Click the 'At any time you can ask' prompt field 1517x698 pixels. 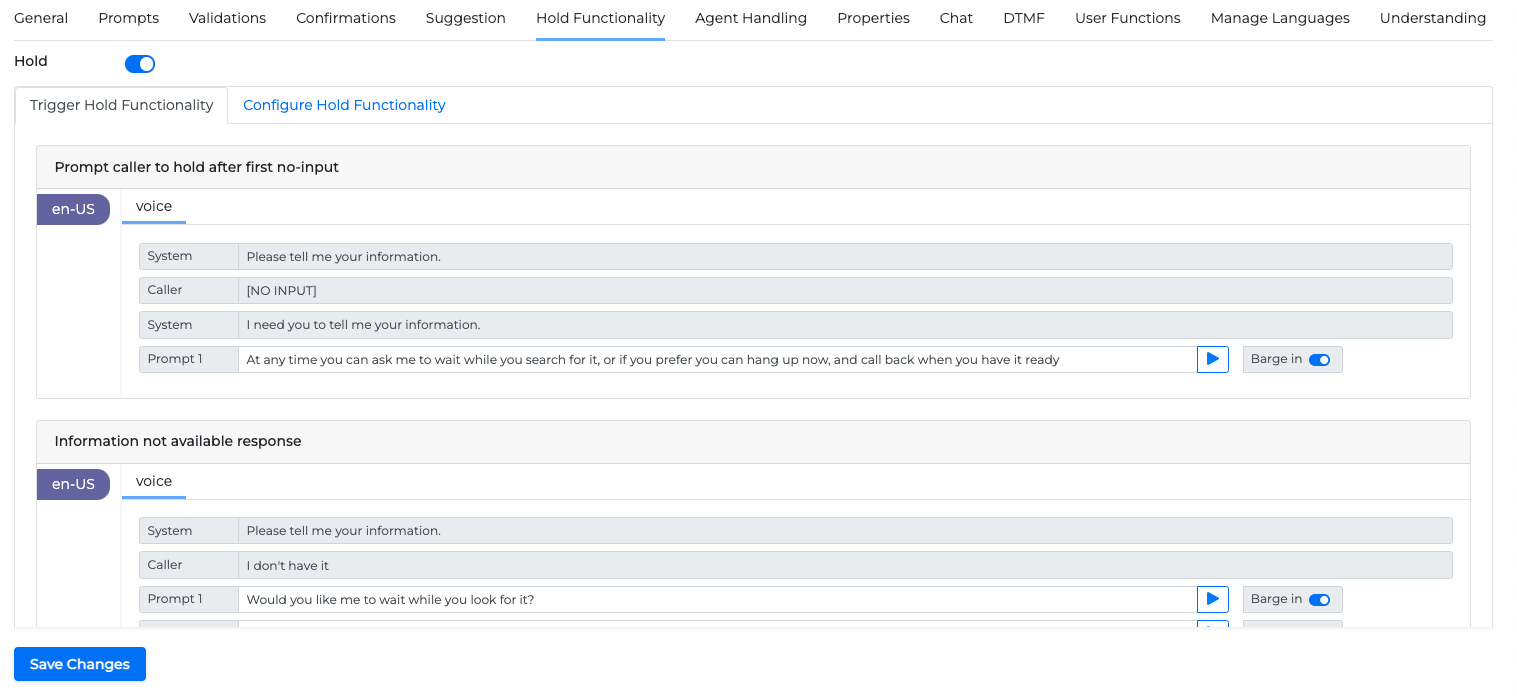(x=716, y=359)
